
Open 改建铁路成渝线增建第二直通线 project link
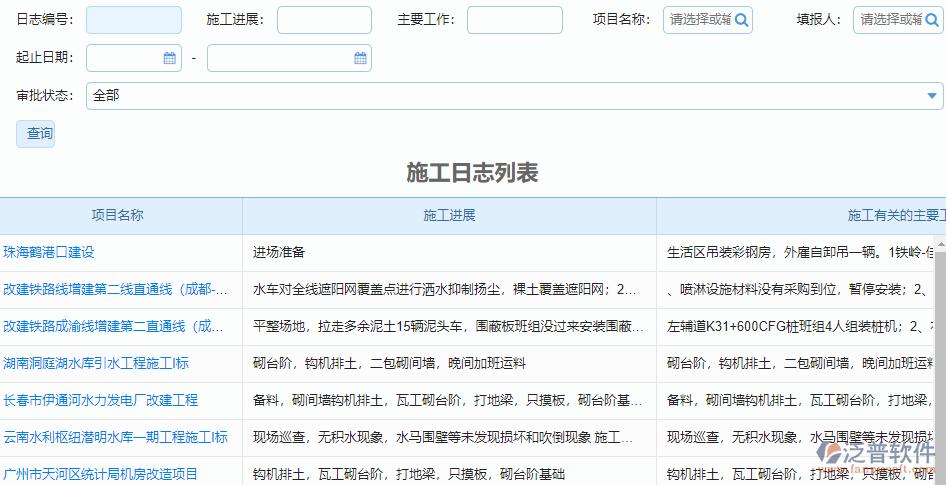[113, 326]
